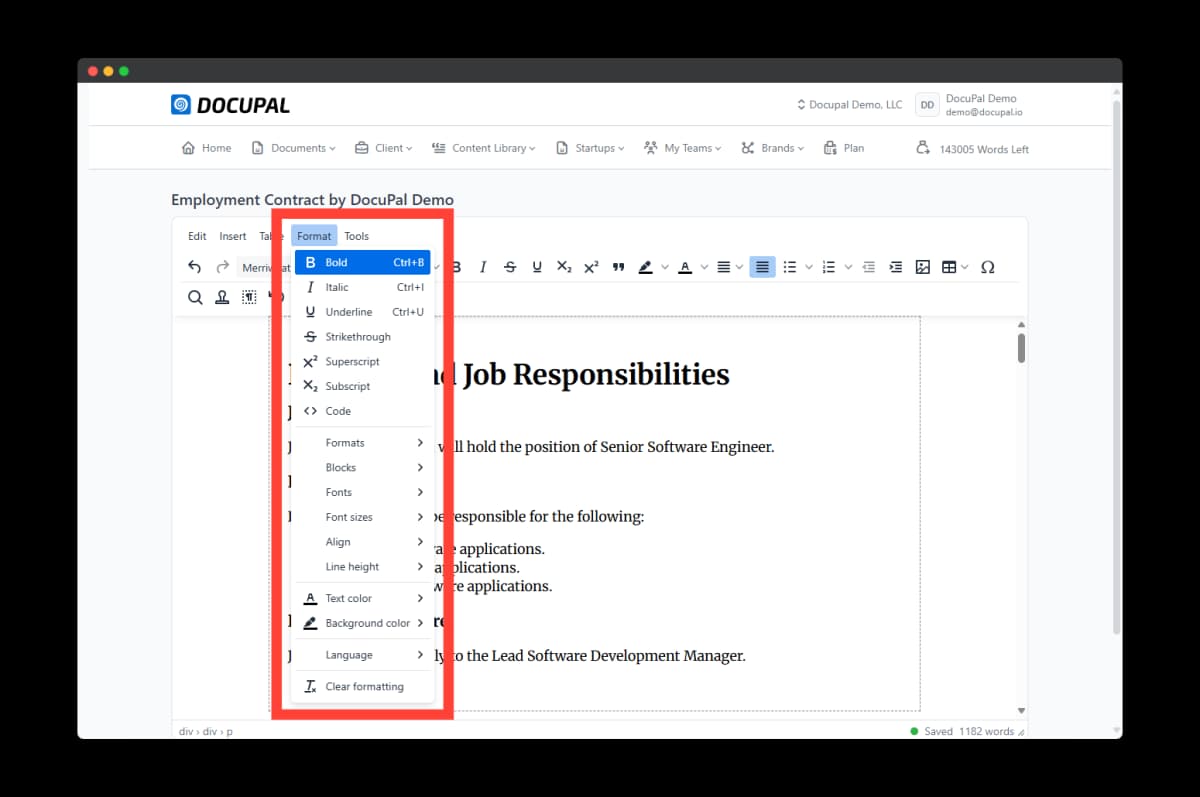Viewport: 1200px width, 797px height.
Task: Click the document's vertical scrollbar thumb
Action: (1021, 348)
